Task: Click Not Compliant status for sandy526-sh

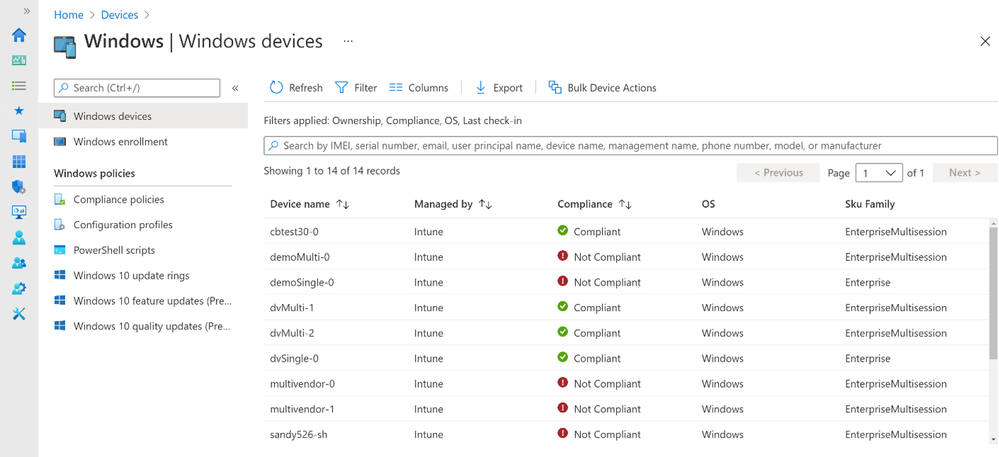Action: coord(599,434)
